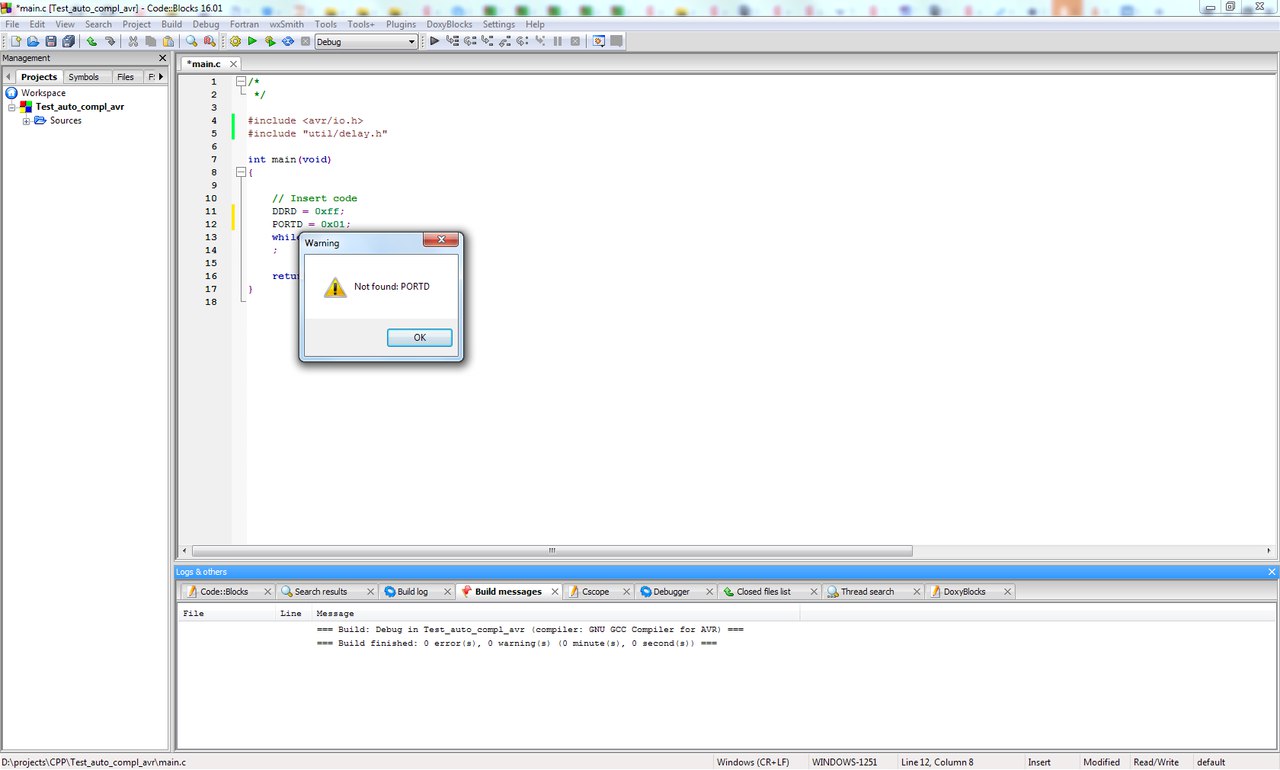
Task: Open Find with the magnifier icon
Action: pos(191,41)
